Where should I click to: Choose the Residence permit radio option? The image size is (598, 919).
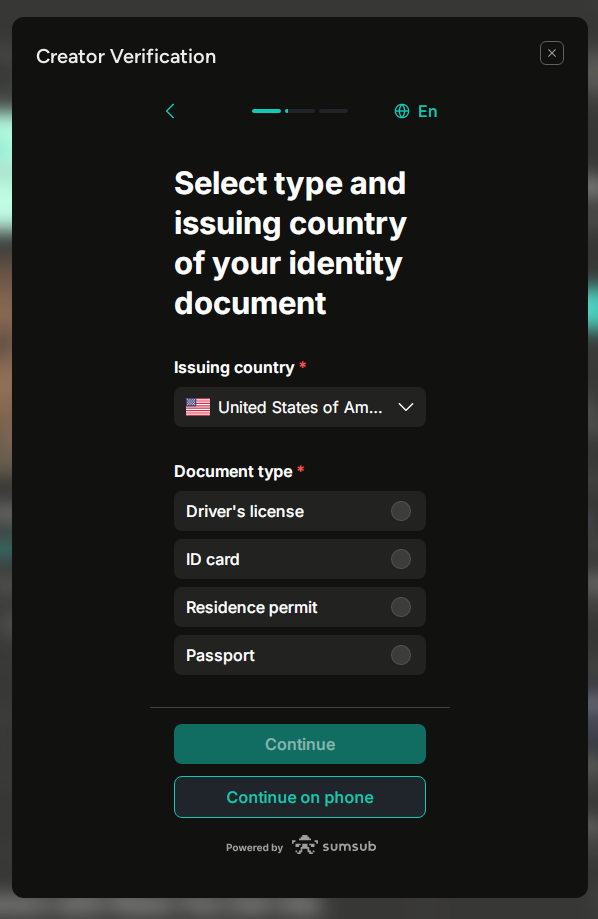[x=401, y=607]
